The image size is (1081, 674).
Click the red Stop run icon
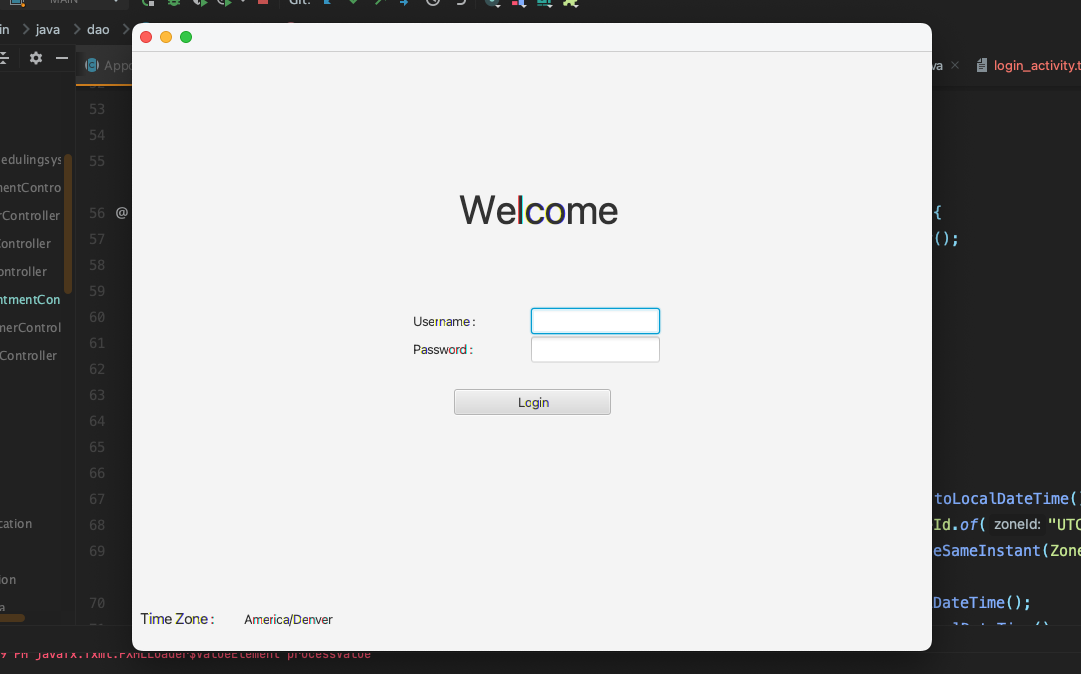click(263, 3)
